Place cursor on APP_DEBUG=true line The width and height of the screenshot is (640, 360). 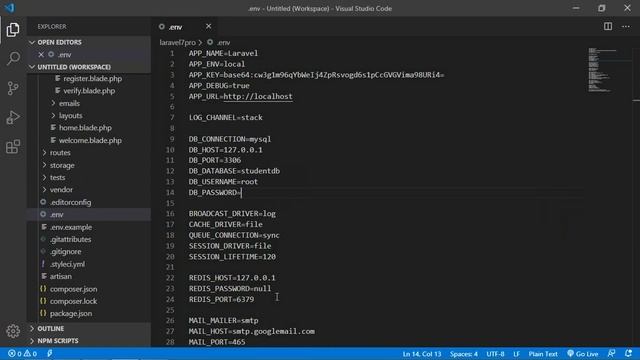click(219, 86)
